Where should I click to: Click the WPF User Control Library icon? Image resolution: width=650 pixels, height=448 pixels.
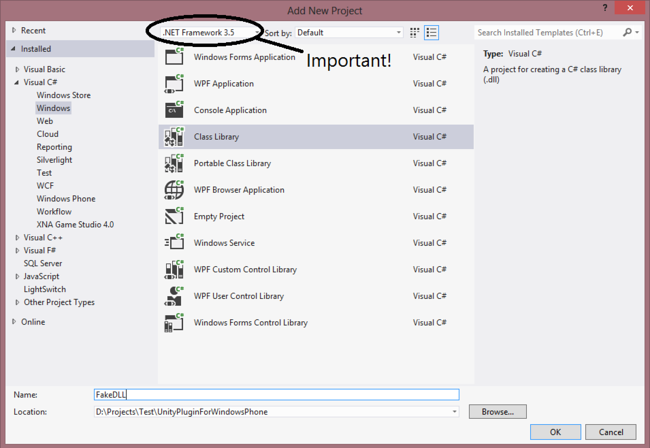coord(174,295)
